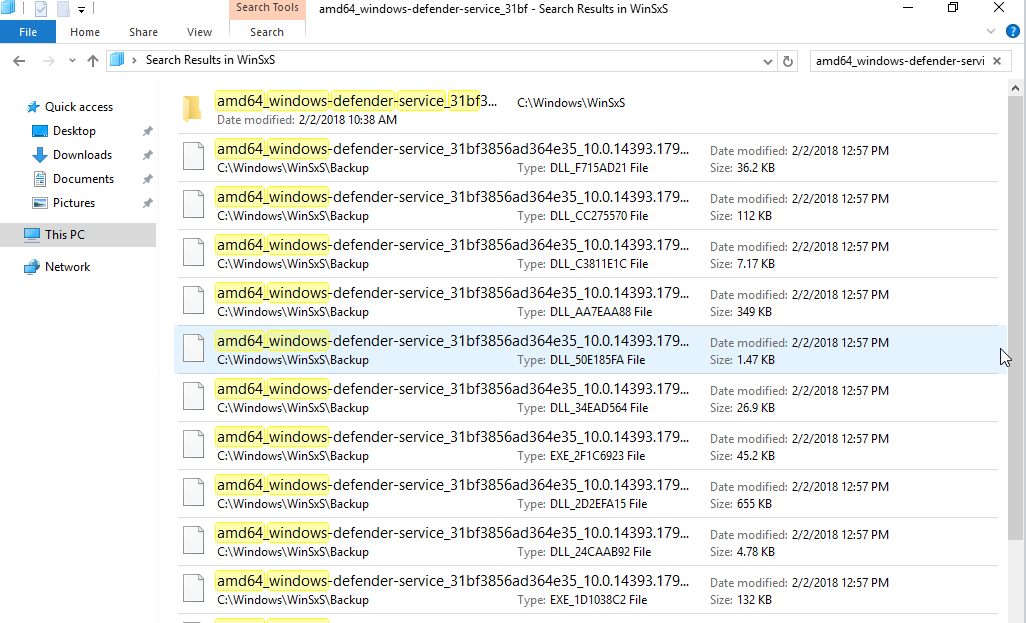Viewport: 1026px width, 623px height.
Task: Open Pictures in the navigation pane
Action: pyautogui.click(x=74, y=203)
